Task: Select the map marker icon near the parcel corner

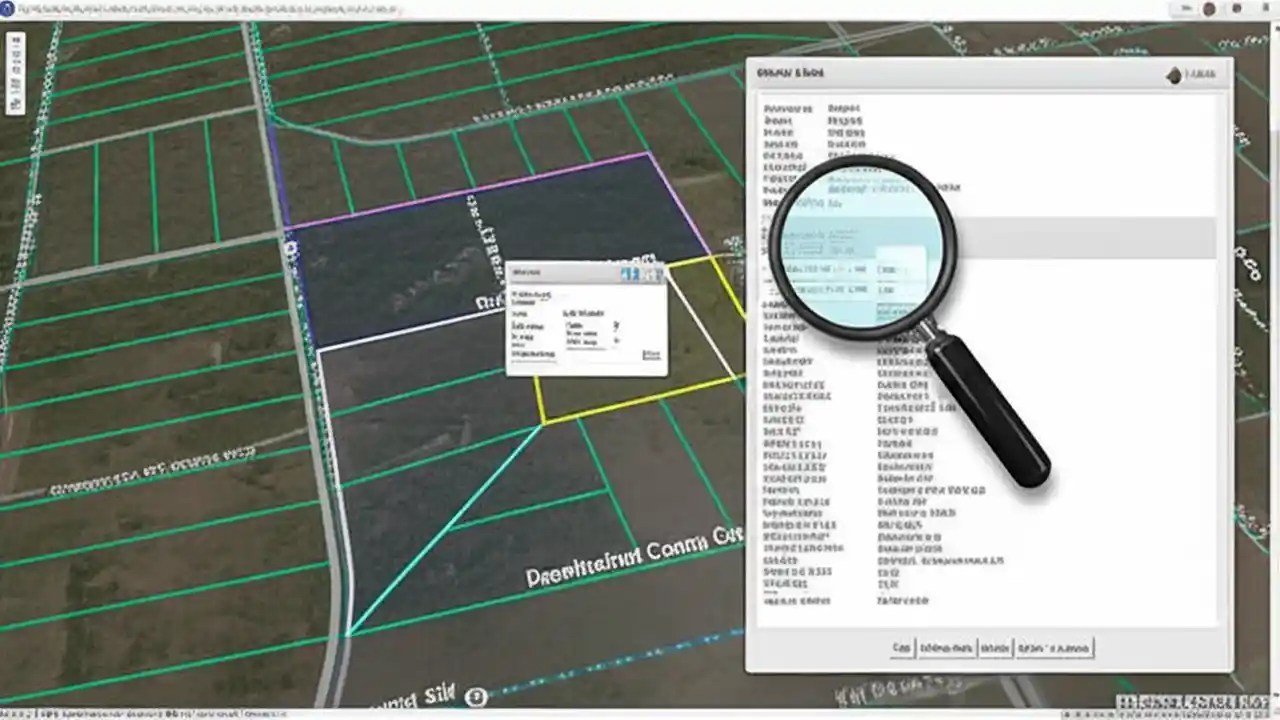Action: click(290, 246)
